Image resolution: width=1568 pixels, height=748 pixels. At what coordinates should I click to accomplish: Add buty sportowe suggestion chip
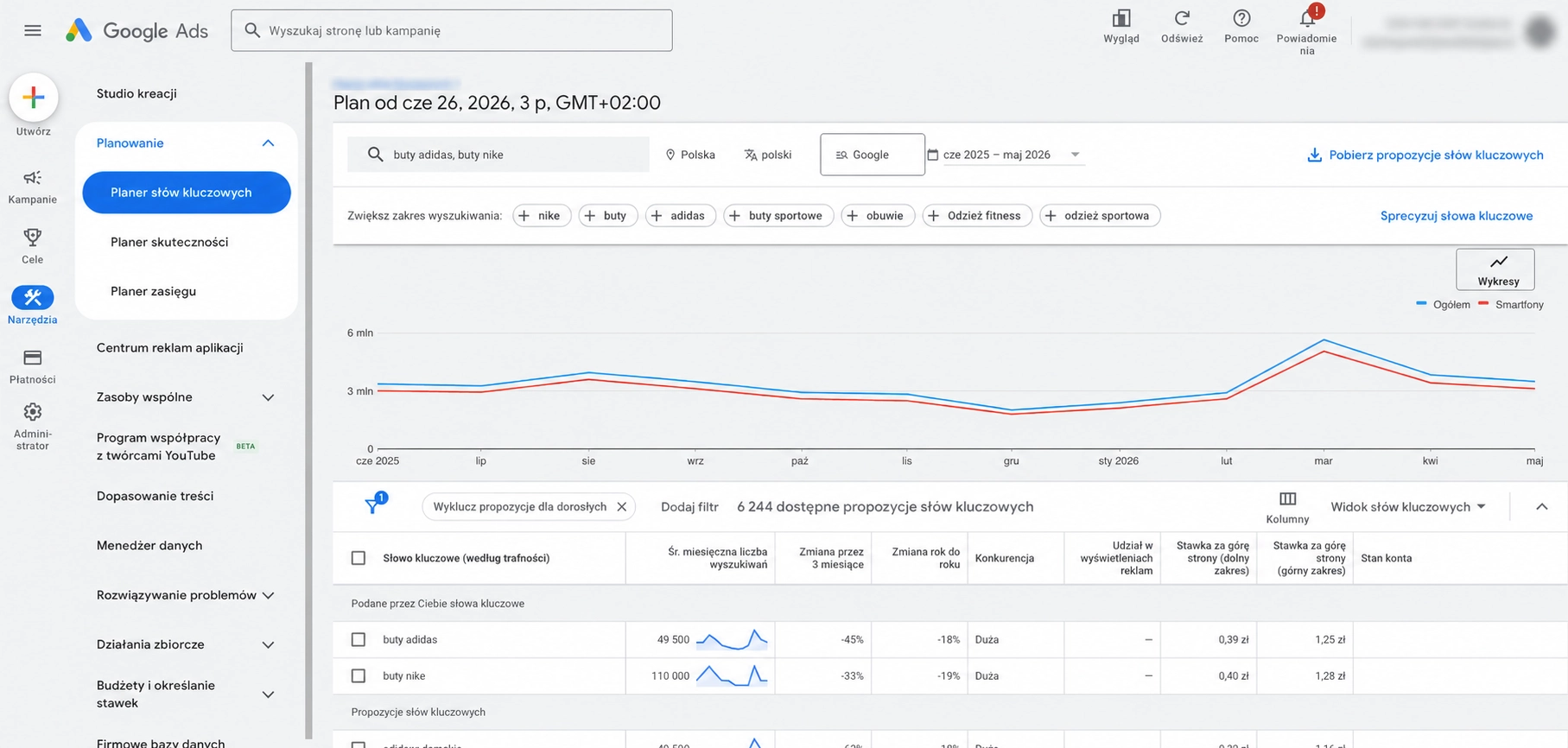click(778, 216)
